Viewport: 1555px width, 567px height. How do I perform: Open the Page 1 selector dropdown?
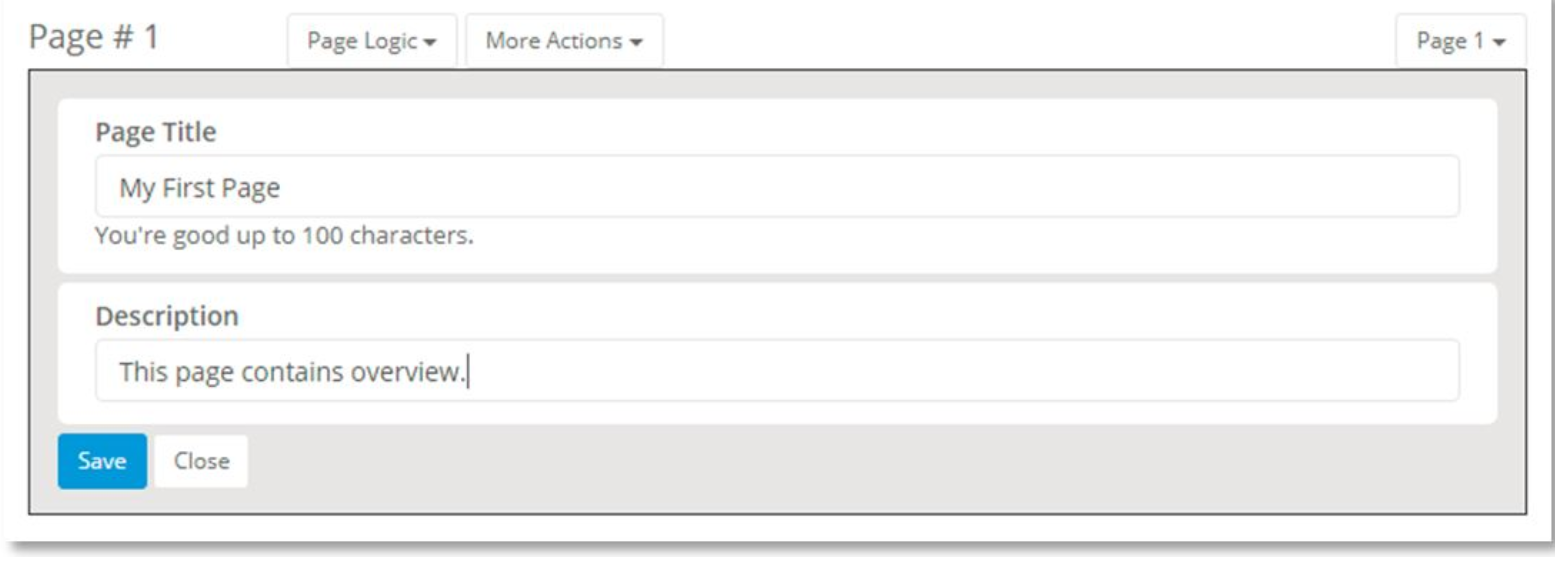click(1460, 42)
